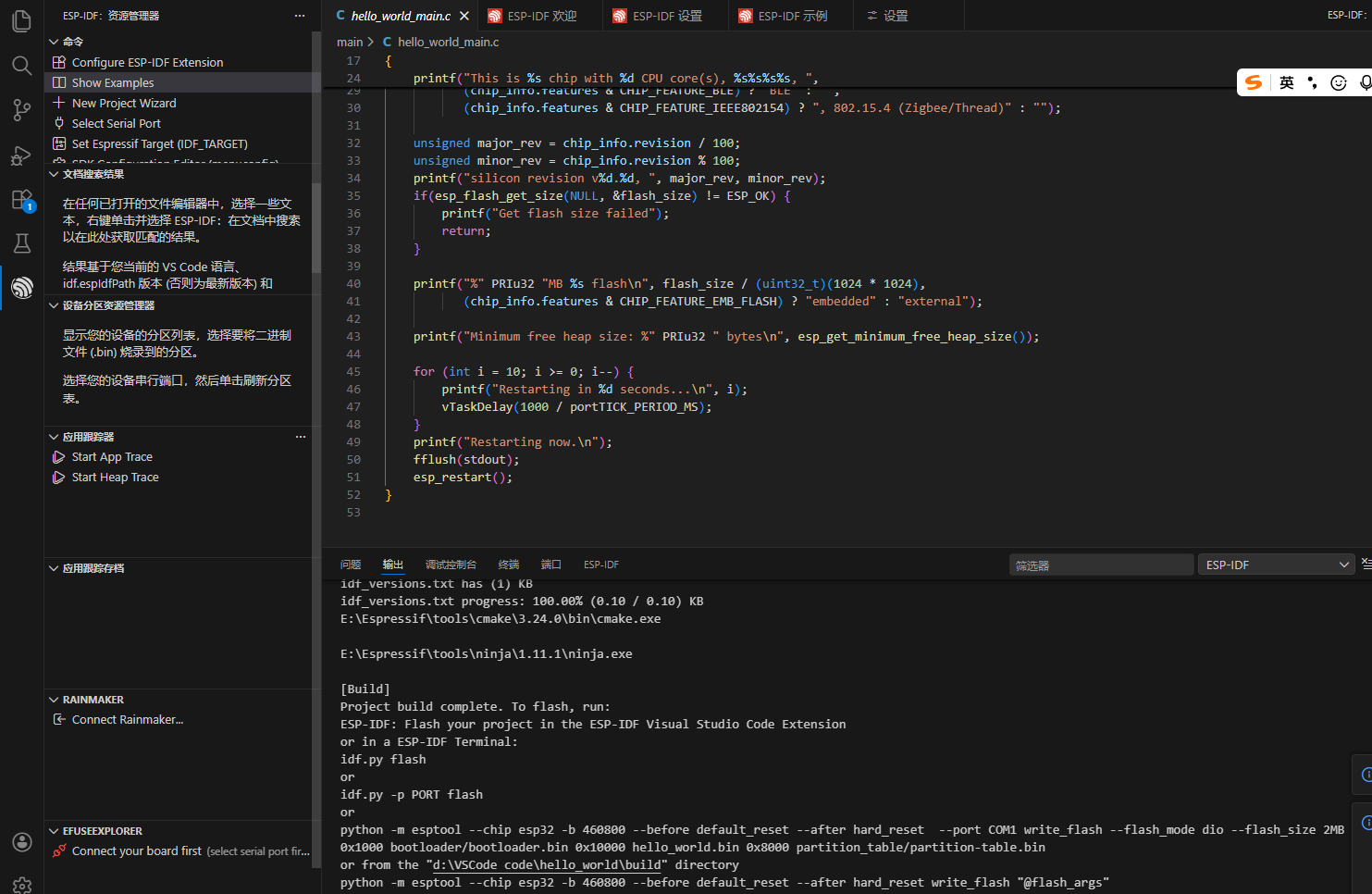Click the breadcrumb chevron after main
The image size is (1372, 894).
(371, 42)
